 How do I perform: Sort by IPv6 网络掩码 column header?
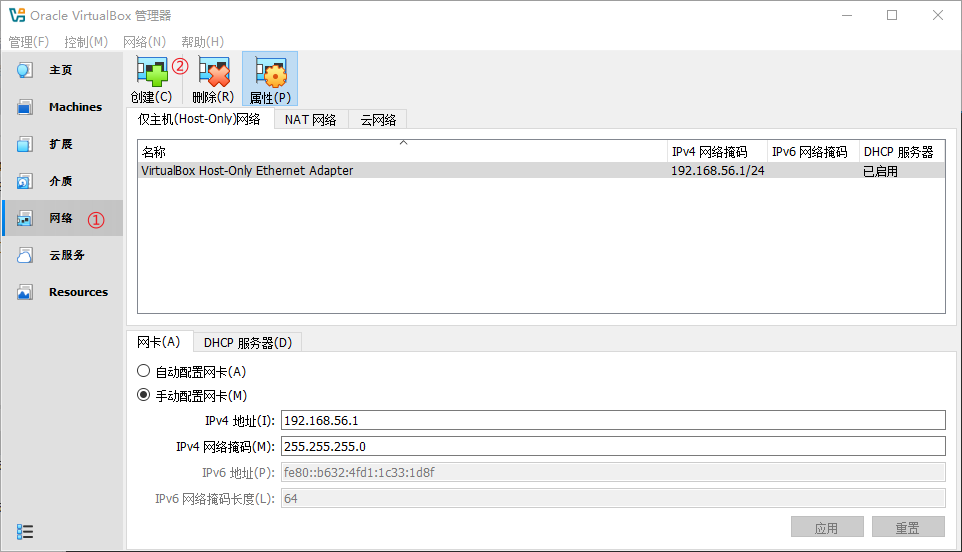[x=813, y=151]
